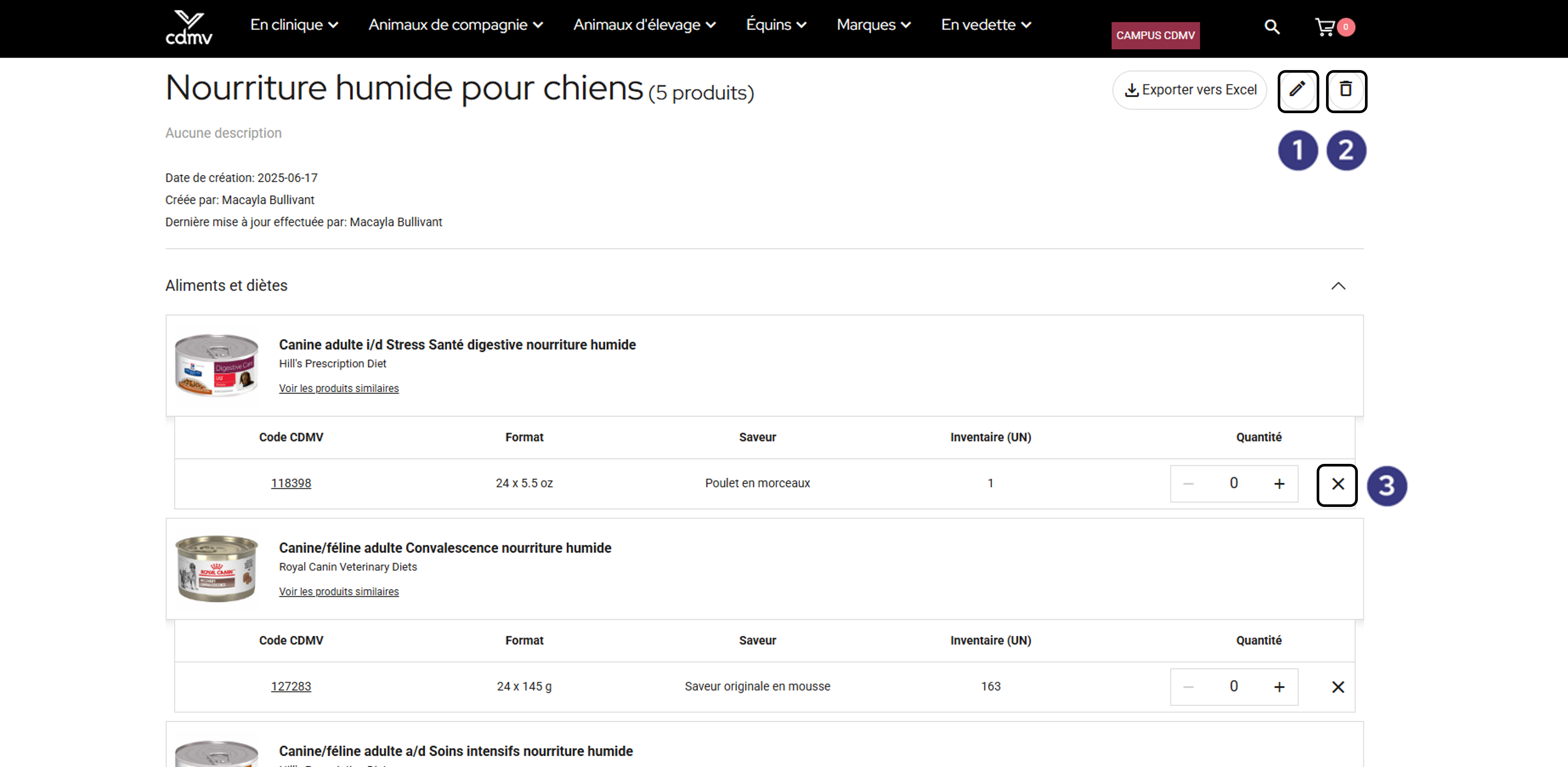Increase quantity for product 118398

[1279, 484]
